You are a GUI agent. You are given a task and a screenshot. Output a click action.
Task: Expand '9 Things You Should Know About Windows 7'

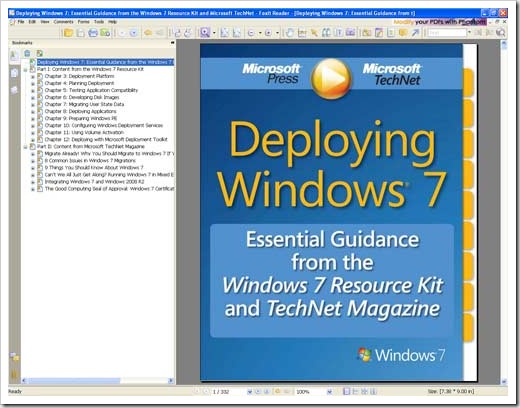pyautogui.click(x=33, y=168)
